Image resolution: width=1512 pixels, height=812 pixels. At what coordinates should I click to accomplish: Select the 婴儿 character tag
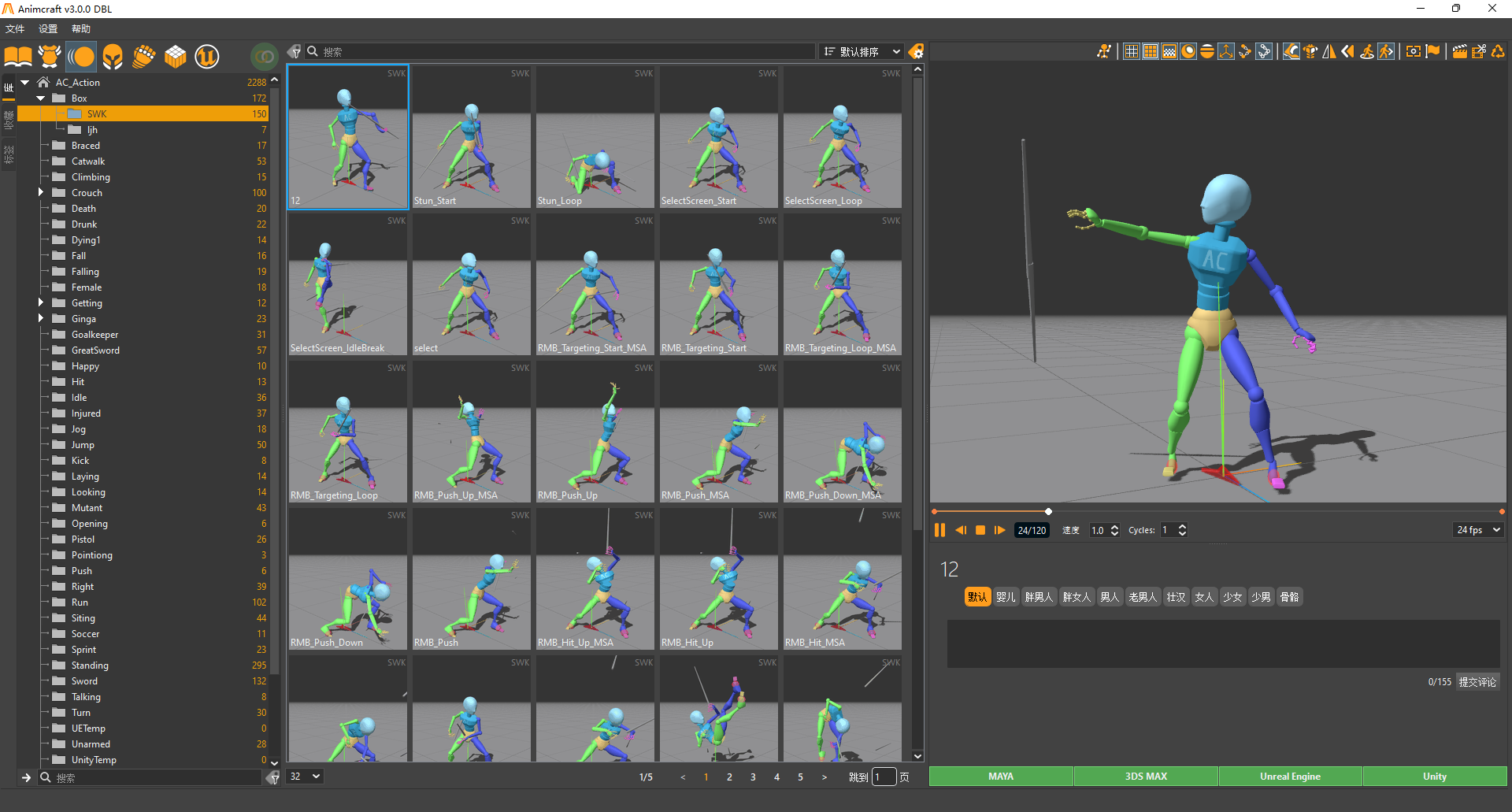1006,597
